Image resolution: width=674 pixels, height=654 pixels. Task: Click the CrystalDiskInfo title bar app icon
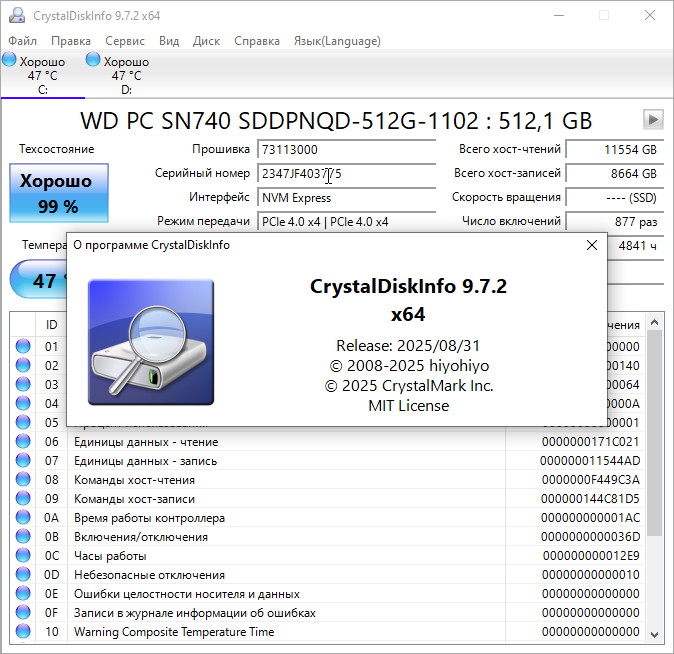17,15
